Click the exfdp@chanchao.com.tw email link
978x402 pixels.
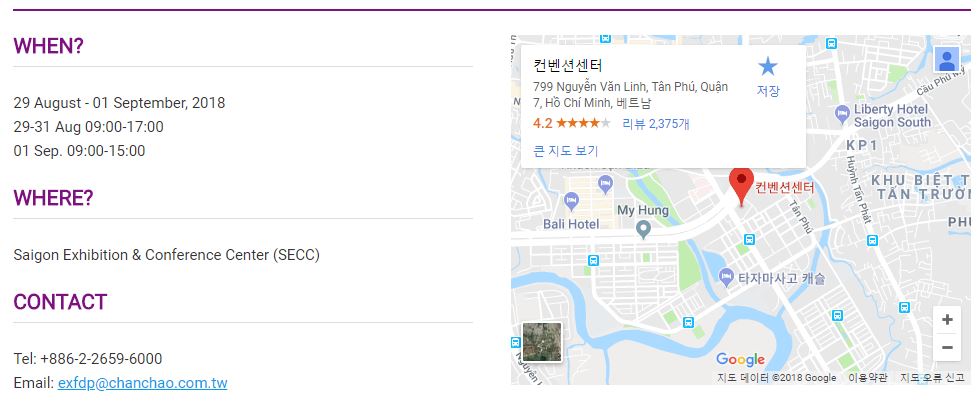click(x=142, y=383)
